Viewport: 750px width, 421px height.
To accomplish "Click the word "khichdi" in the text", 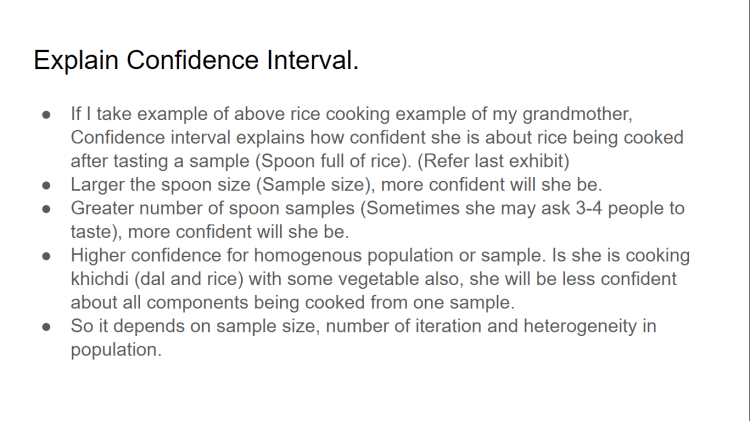I will 101,279.
